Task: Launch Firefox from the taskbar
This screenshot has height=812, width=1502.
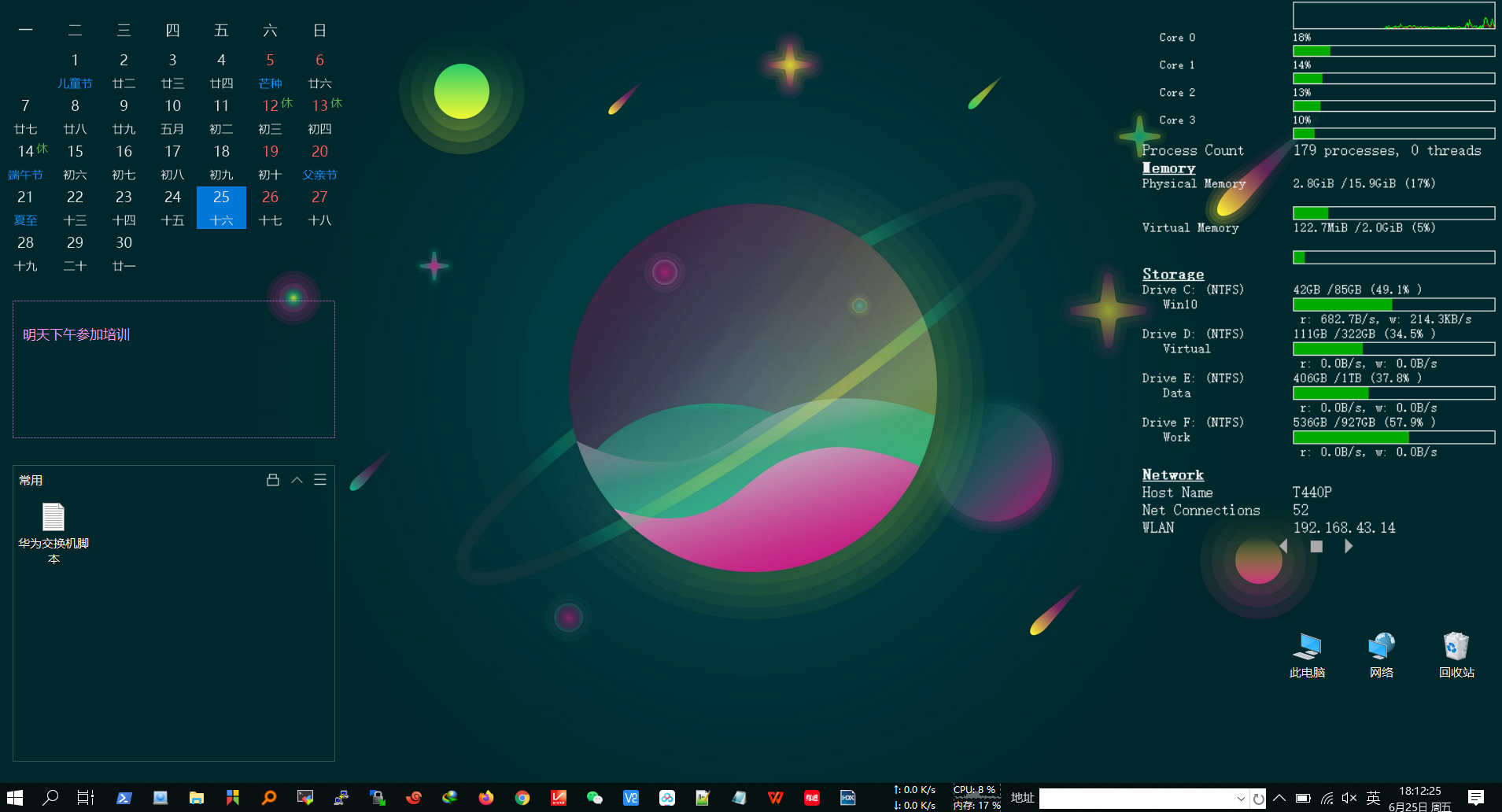Action: click(486, 798)
